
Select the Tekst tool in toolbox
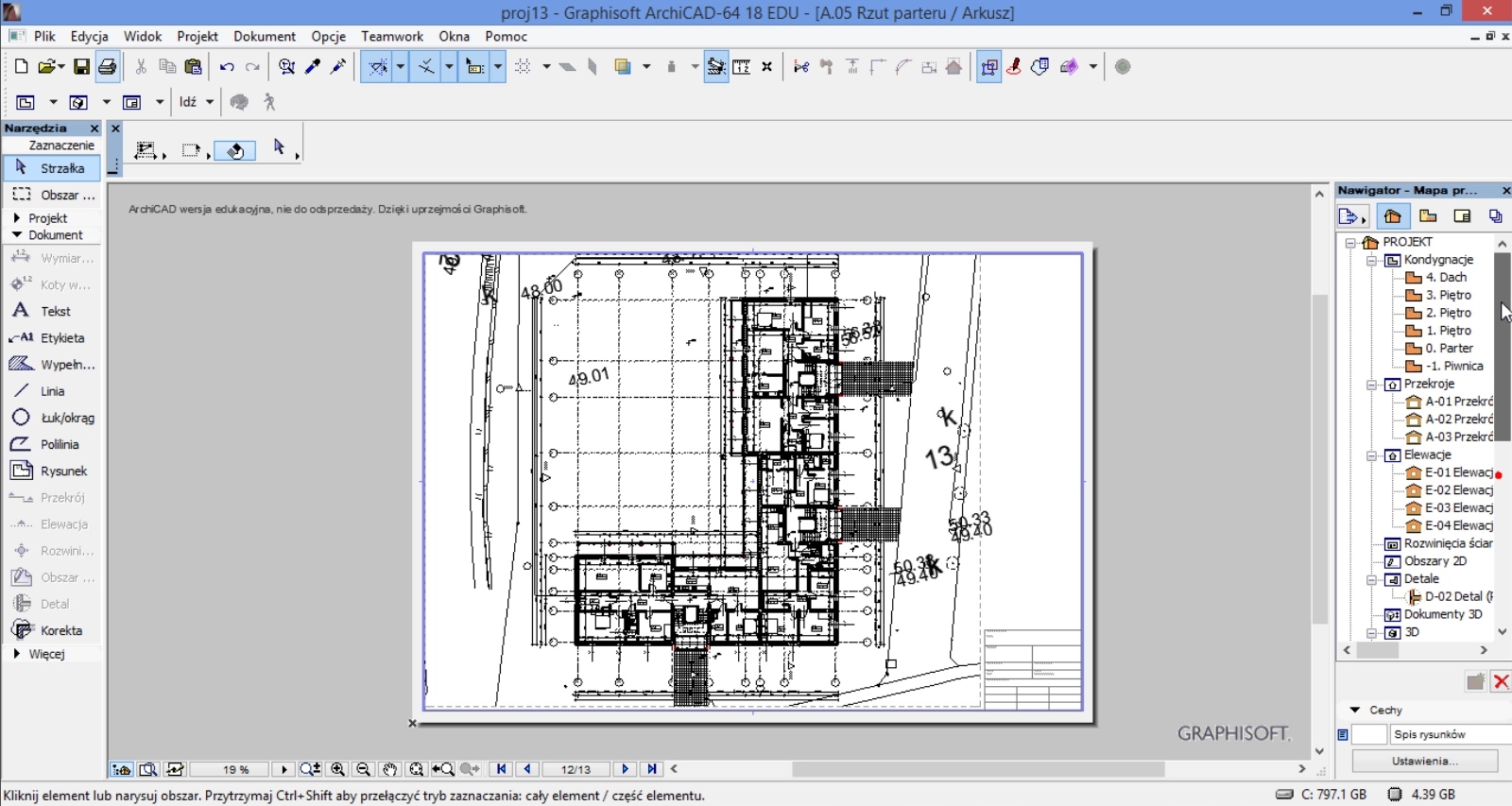55,311
